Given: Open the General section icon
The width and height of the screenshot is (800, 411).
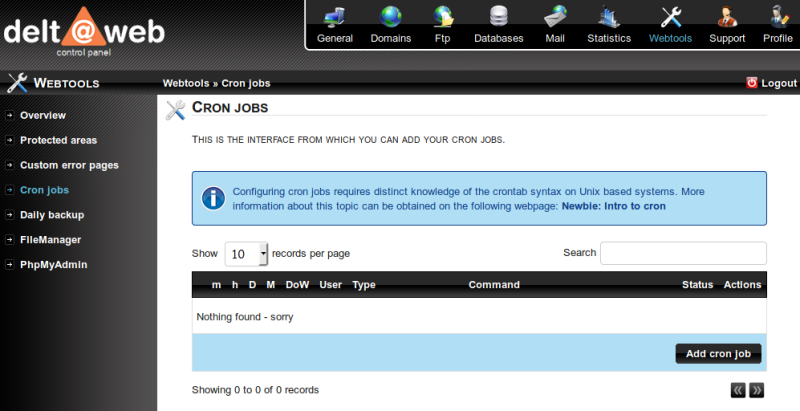Looking at the screenshot, I should [x=335, y=18].
